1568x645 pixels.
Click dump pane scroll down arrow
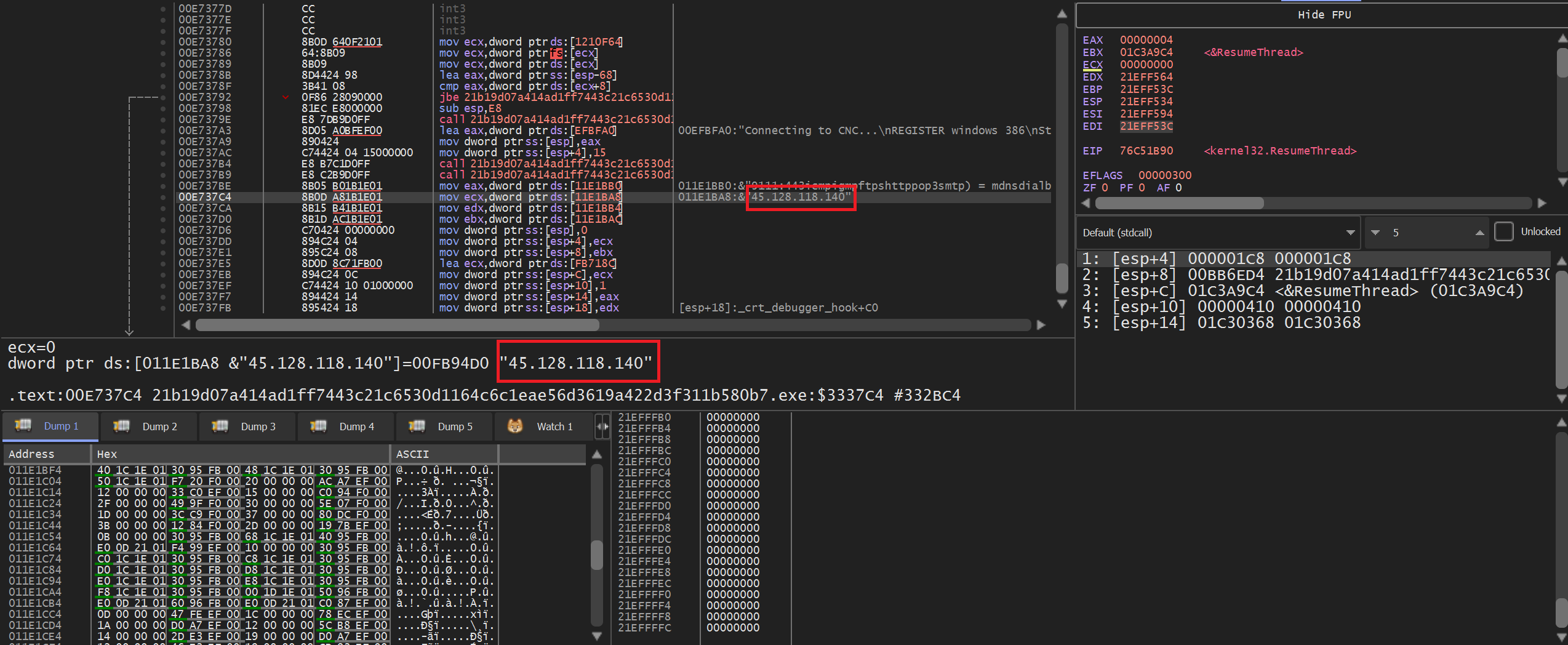(x=596, y=636)
